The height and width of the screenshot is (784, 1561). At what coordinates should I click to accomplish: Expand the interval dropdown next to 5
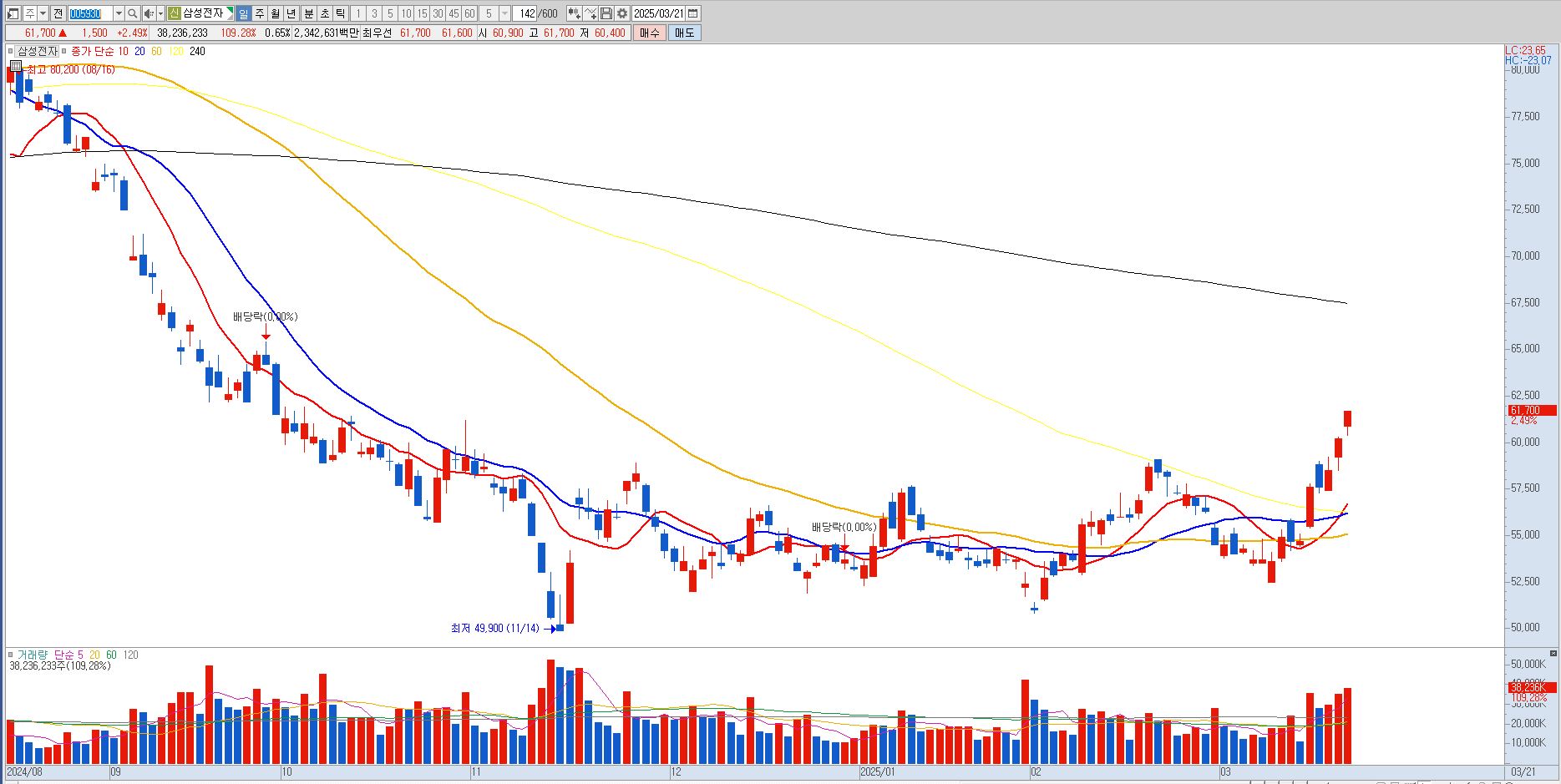pyautogui.click(x=504, y=13)
